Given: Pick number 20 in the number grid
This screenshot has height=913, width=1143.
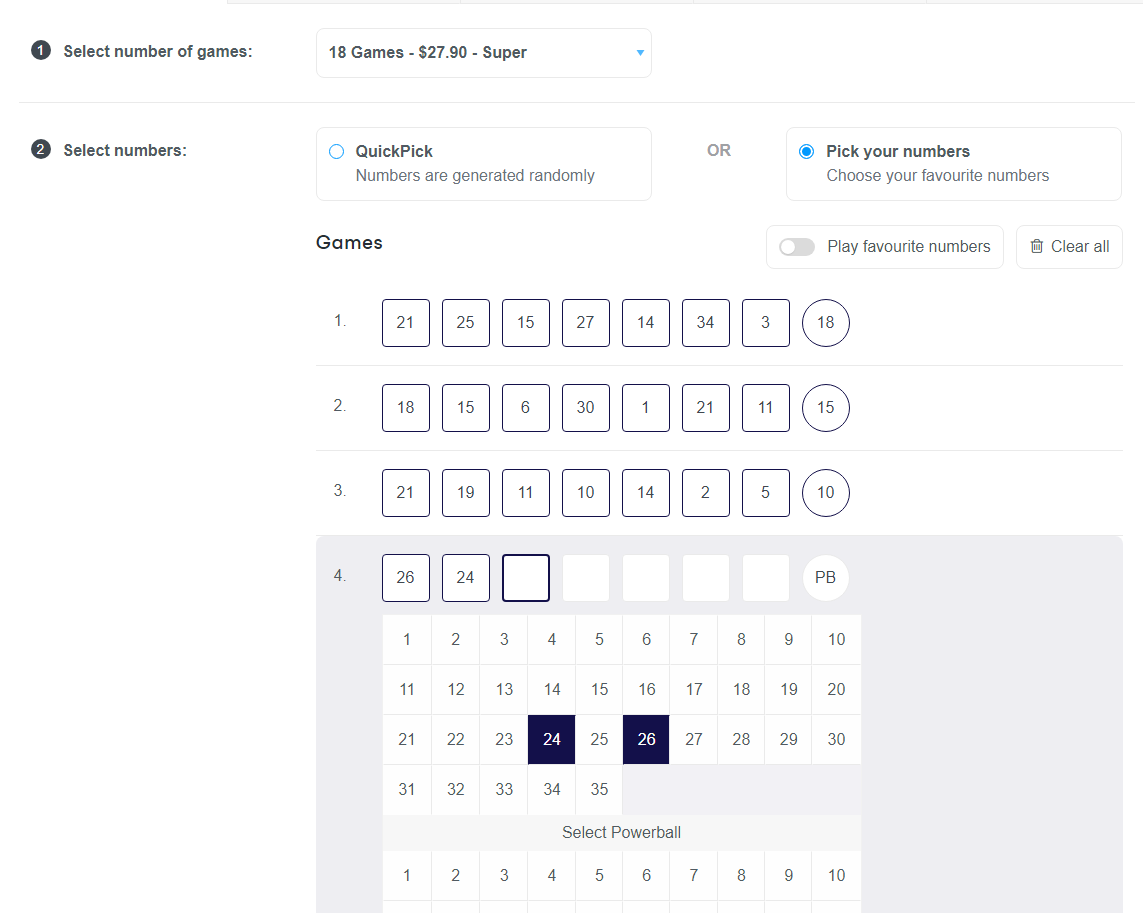Looking at the screenshot, I should point(836,689).
